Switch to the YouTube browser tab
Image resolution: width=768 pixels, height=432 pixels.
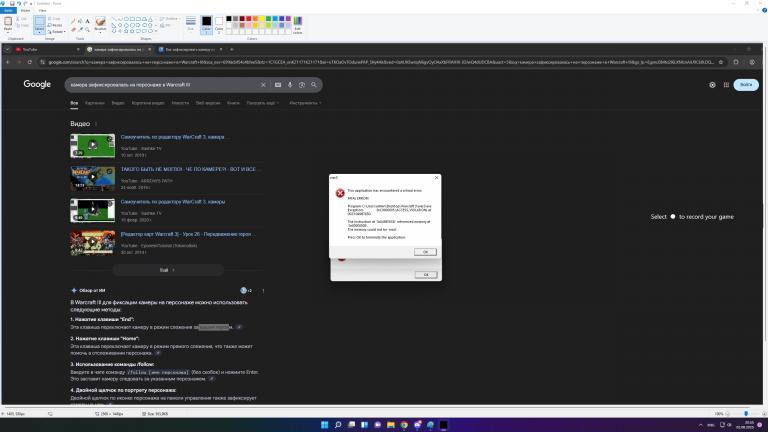(47, 49)
